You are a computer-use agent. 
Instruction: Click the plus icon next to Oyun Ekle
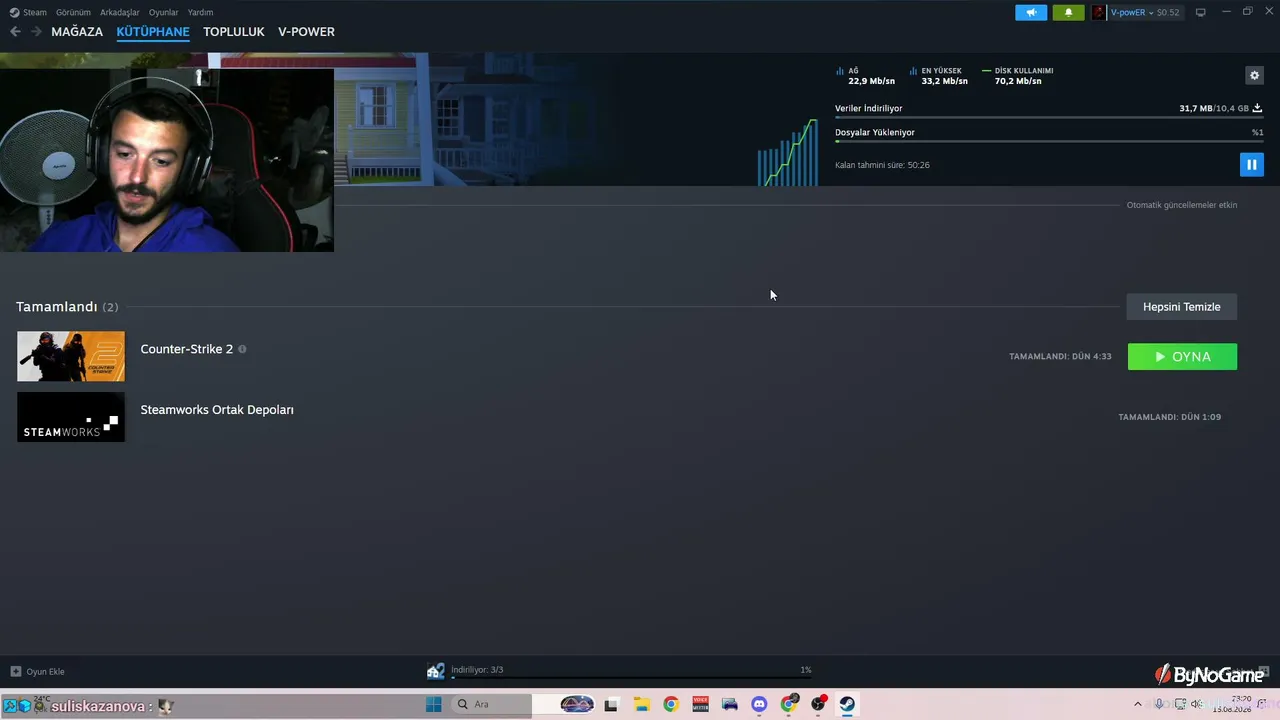(x=15, y=672)
